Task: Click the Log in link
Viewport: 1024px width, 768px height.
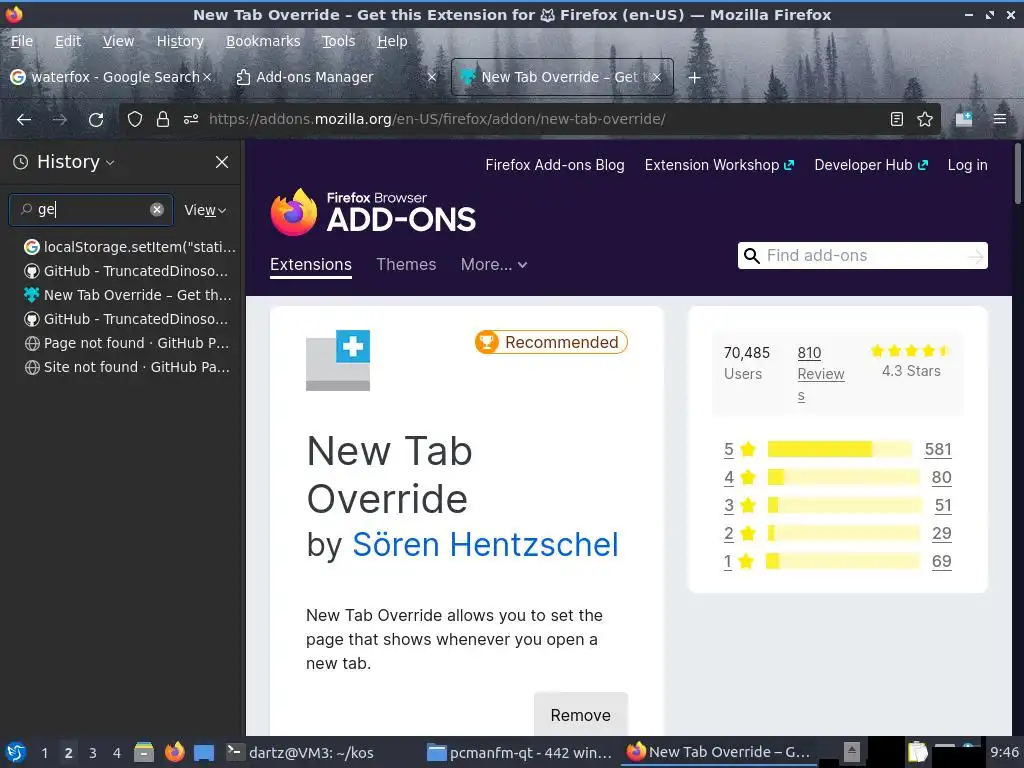Action: coord(967,165)
